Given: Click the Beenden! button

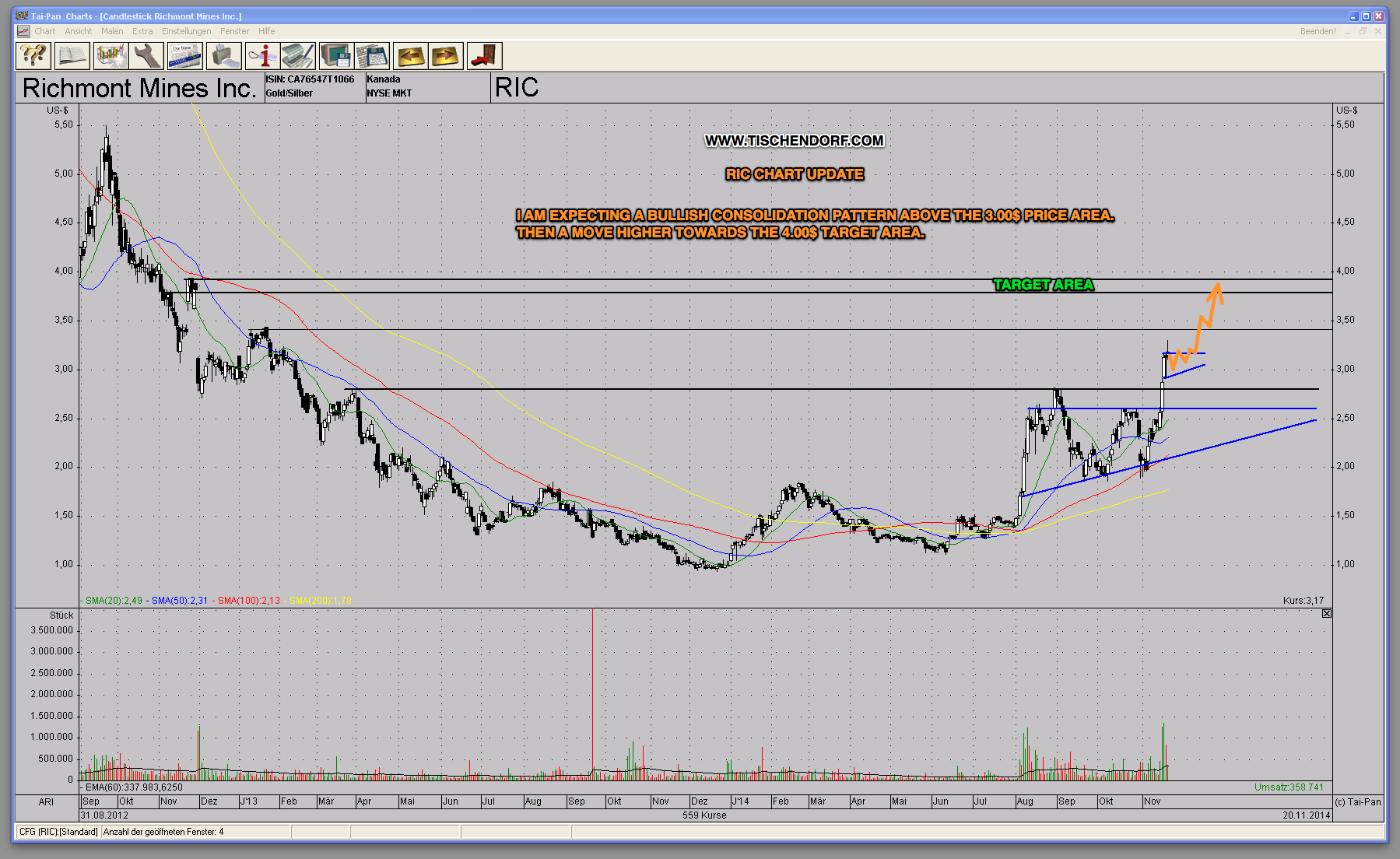Looking at the screenshot, I should click(x=1318, y=31).
